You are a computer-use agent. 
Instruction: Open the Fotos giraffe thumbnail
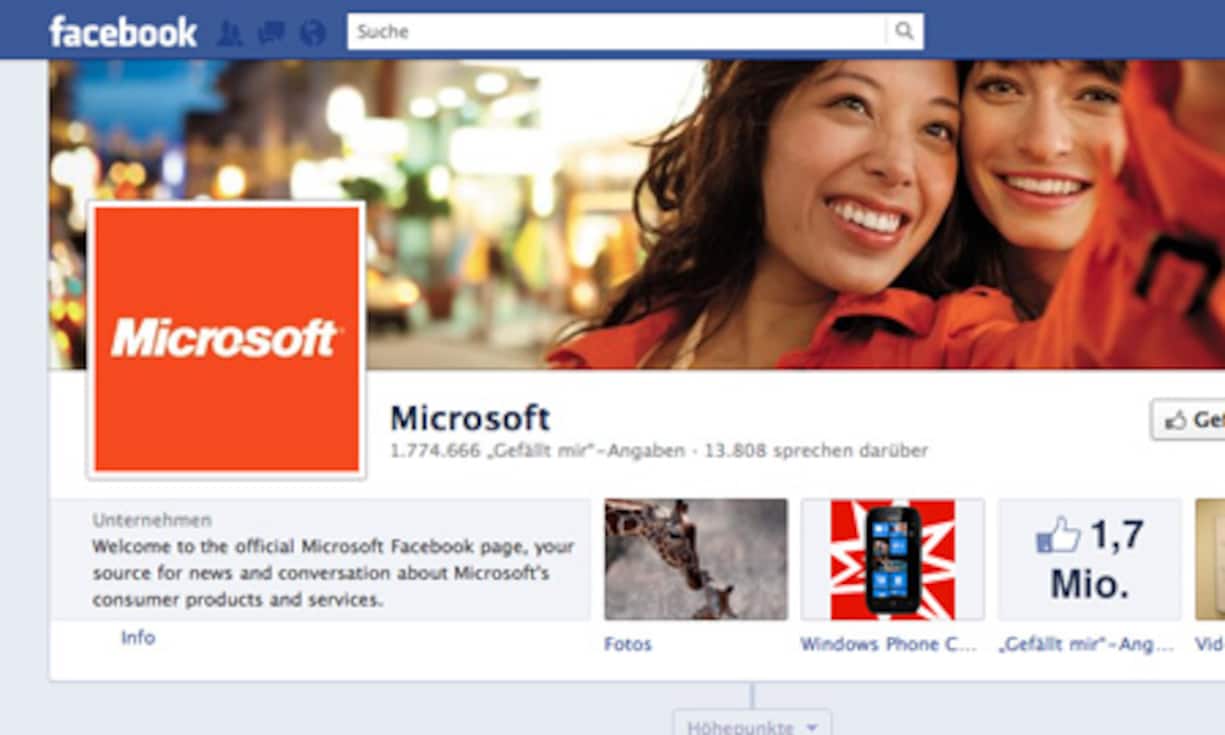tap(696, 560)
